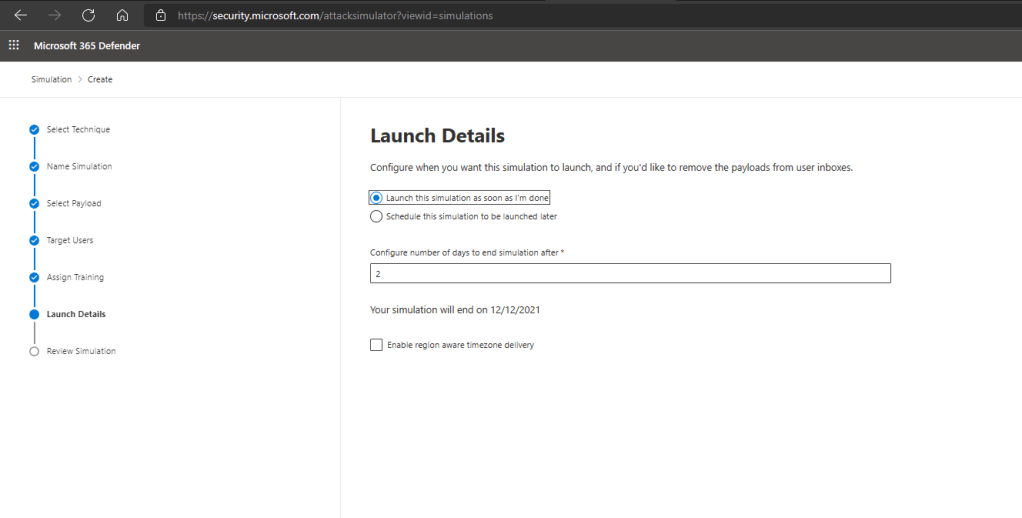Open the Name Simulation step

click(x=79, y=167)
